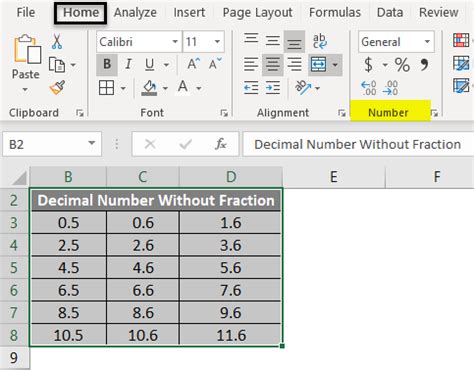The image size is (474, 370).
Task: Switch to Home tab
Action: tap(81, 13)
